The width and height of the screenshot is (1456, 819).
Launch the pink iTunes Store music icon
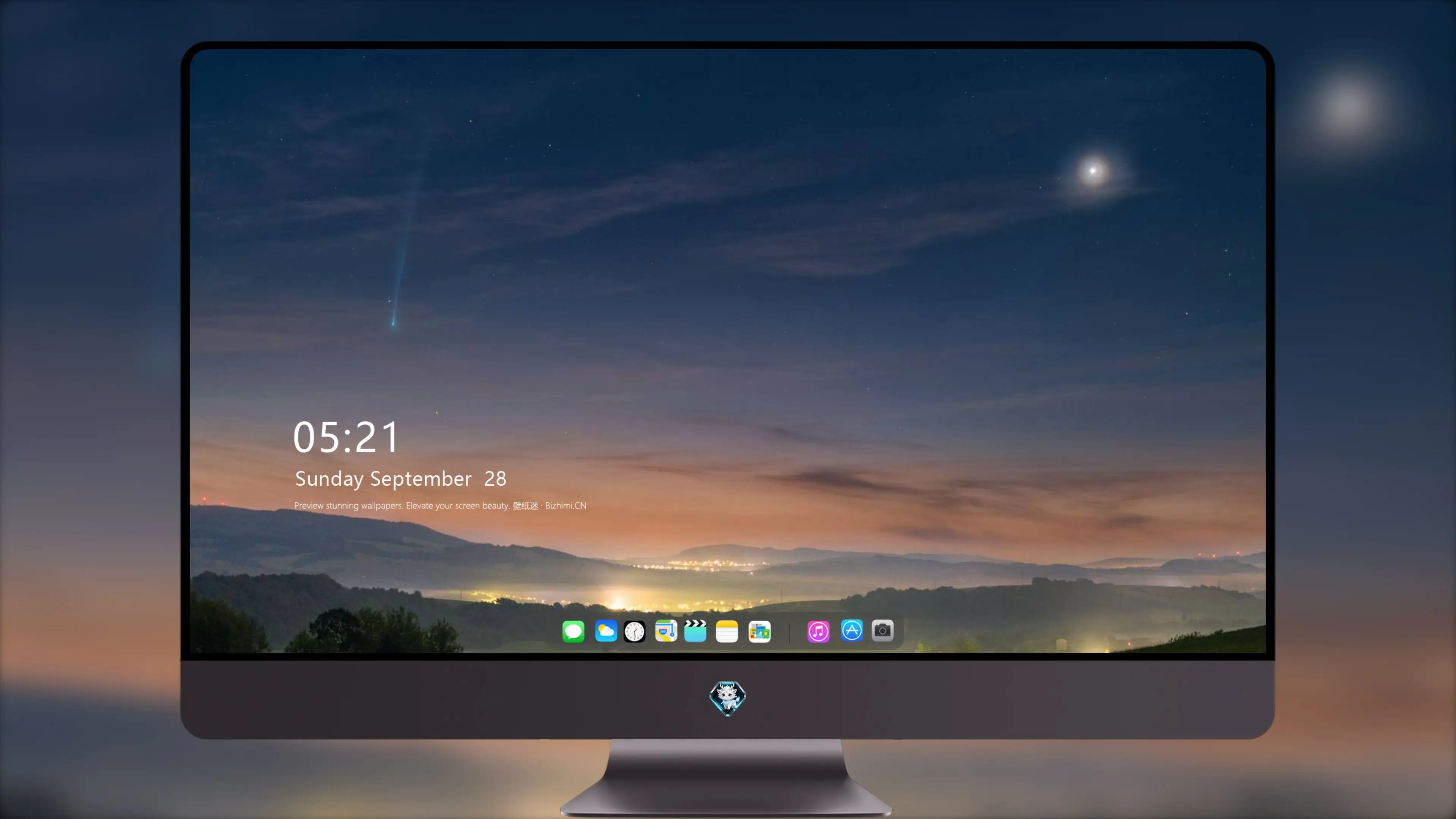tap(819, 631)
